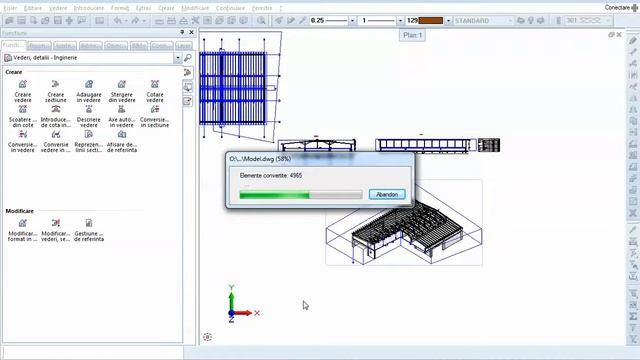Viewport: 640px width, 360px height.
Task: Open the Modificare format in tool
Action: coord(23,230)
